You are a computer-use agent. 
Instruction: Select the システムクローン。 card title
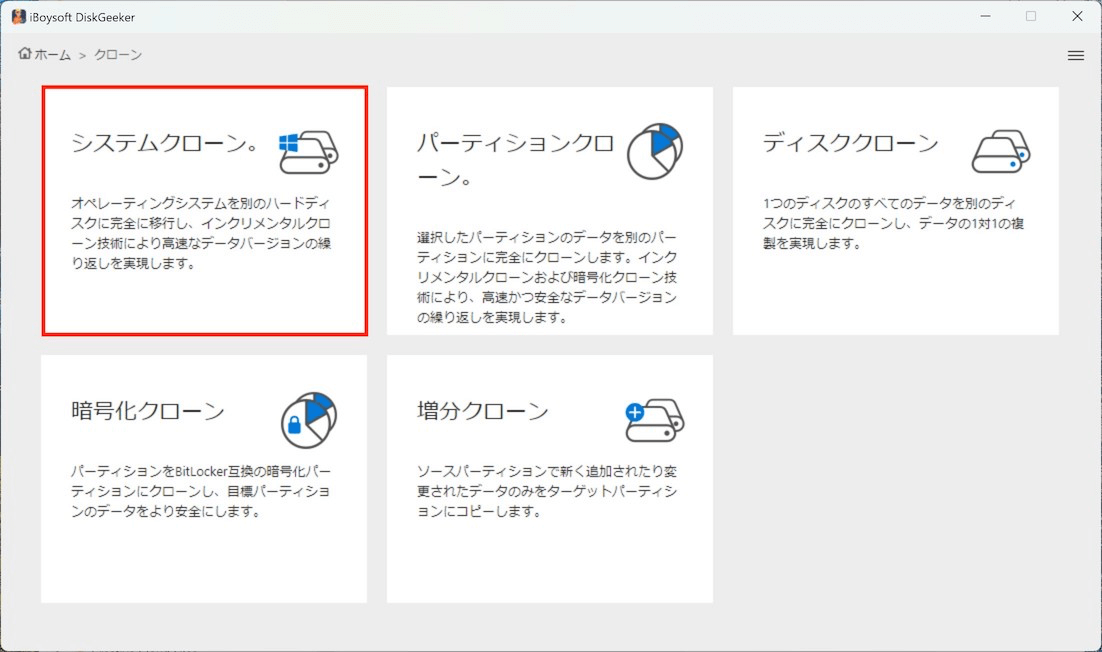(164, 143)
